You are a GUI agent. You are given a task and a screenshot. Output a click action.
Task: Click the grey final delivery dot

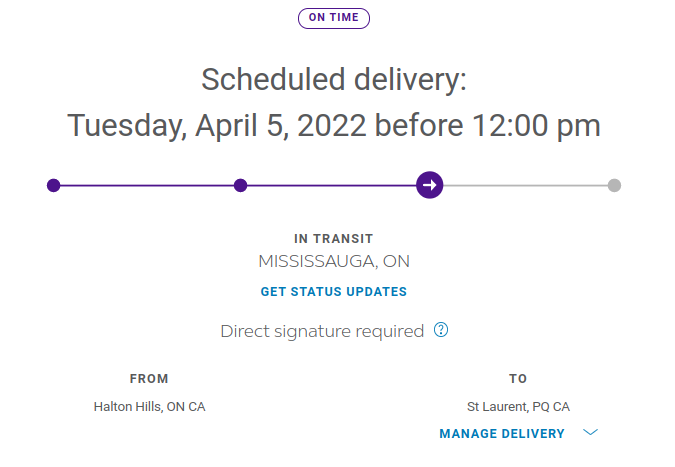point(614,185)
